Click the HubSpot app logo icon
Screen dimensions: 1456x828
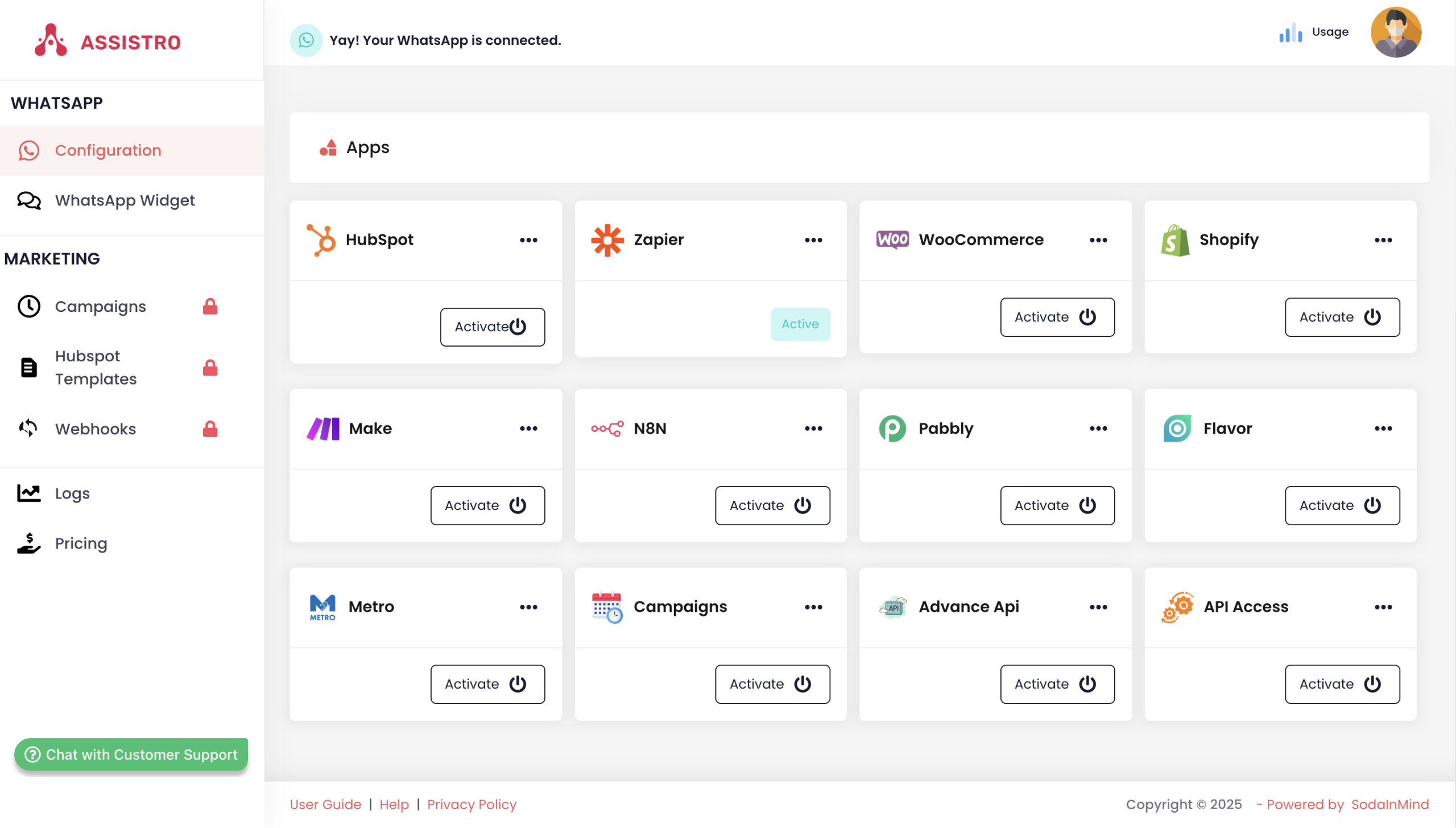321,240
